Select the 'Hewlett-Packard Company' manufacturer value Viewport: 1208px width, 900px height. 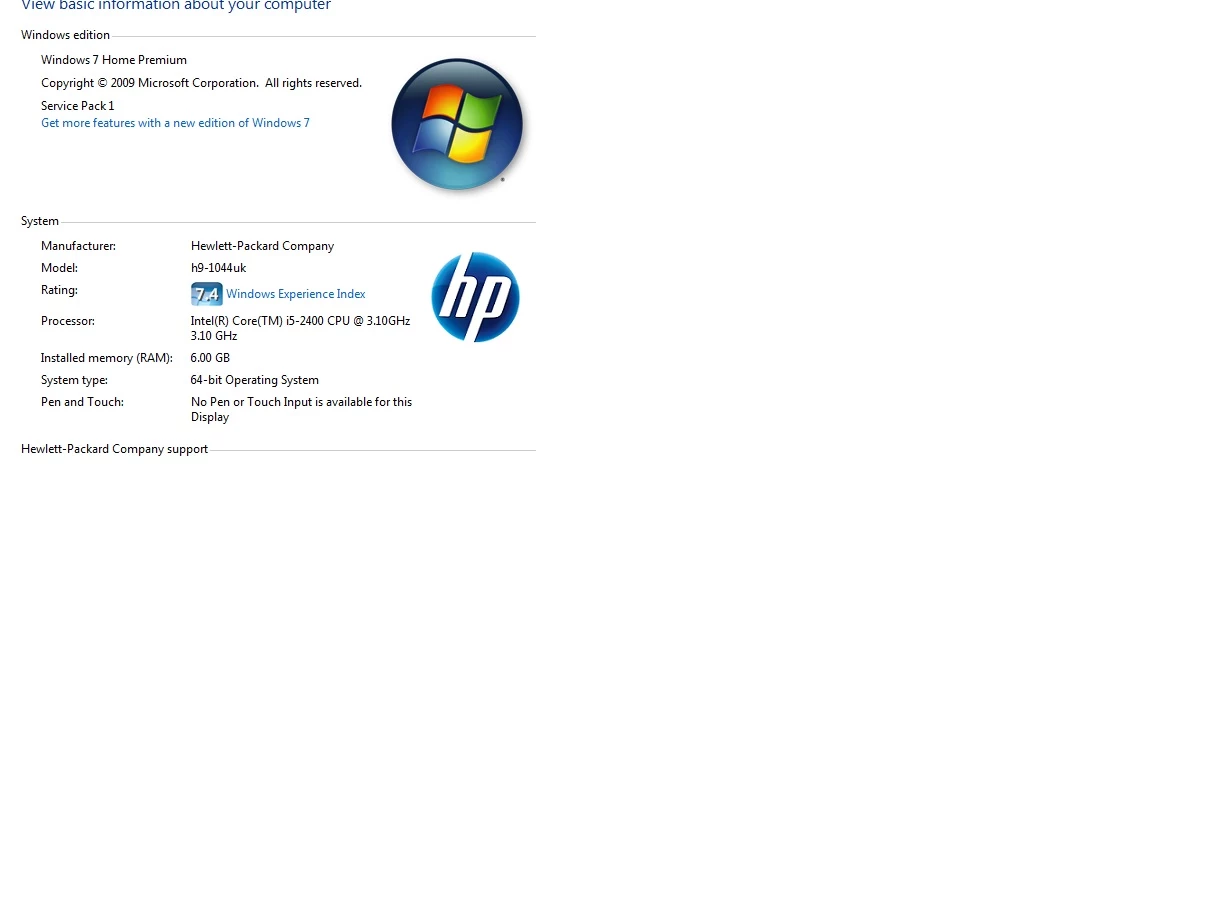tap(262, 246)
